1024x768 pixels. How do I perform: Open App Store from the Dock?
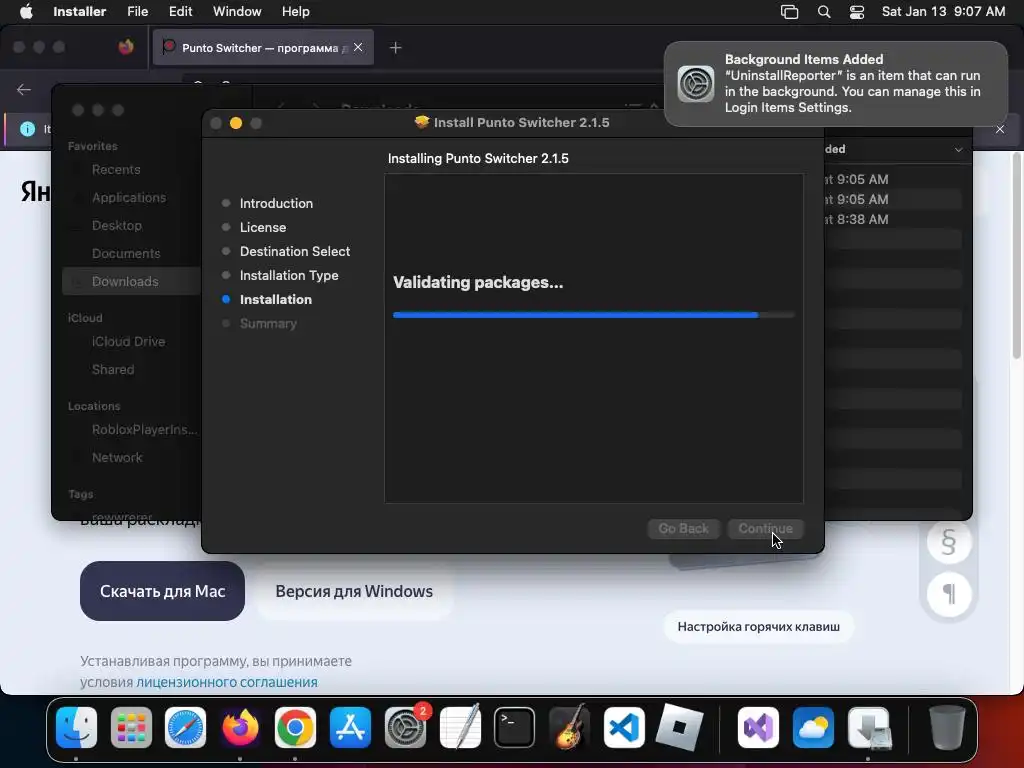350,728
